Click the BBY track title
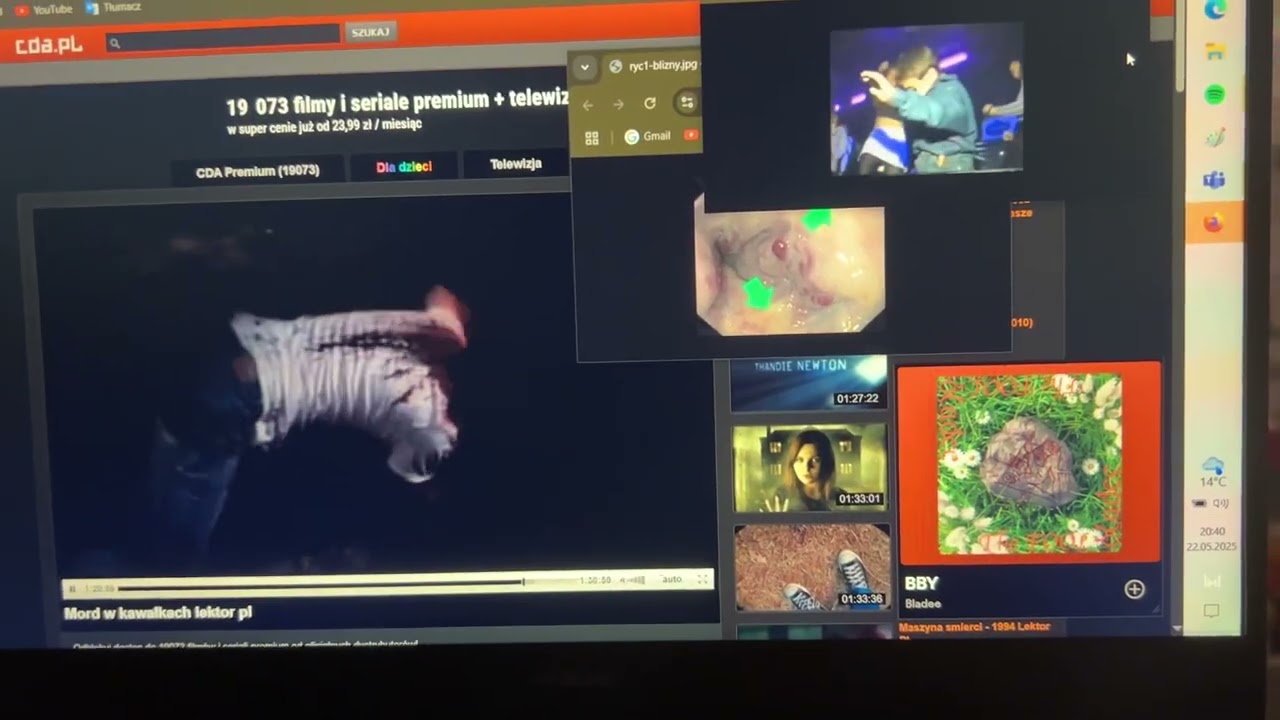The width and height of the screenshot is (1280, 720). (921, 583)
